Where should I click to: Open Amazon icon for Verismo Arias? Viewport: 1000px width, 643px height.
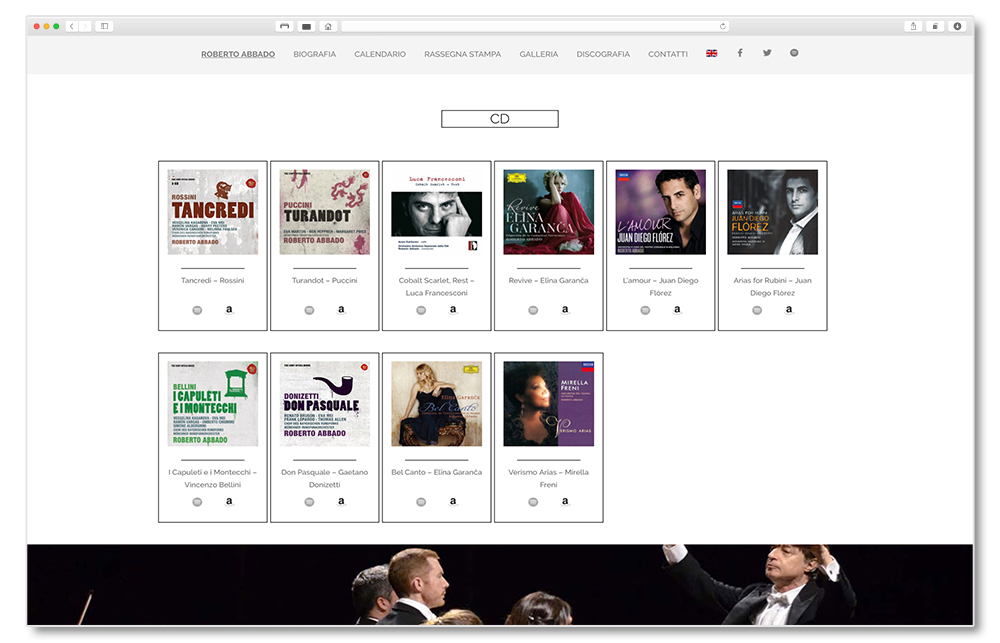(x=565, y=501)
